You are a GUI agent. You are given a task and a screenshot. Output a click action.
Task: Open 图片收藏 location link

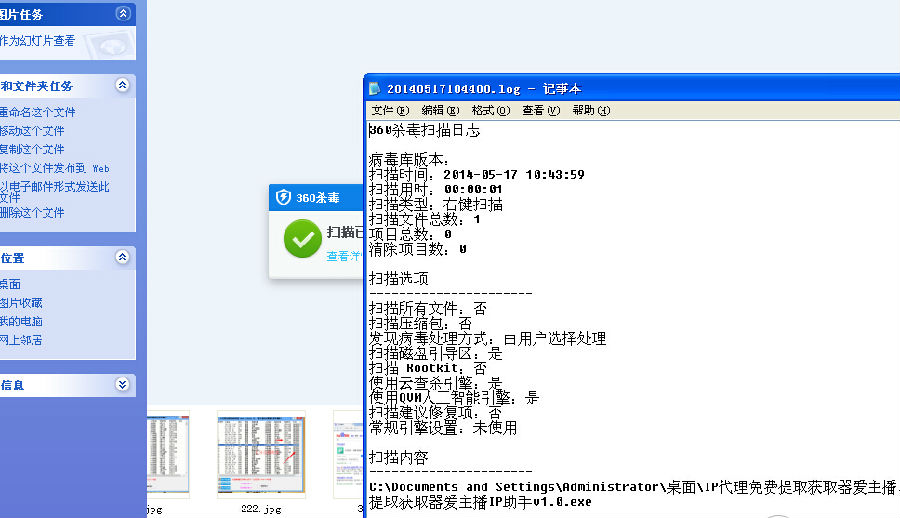[x=22, y=302]
